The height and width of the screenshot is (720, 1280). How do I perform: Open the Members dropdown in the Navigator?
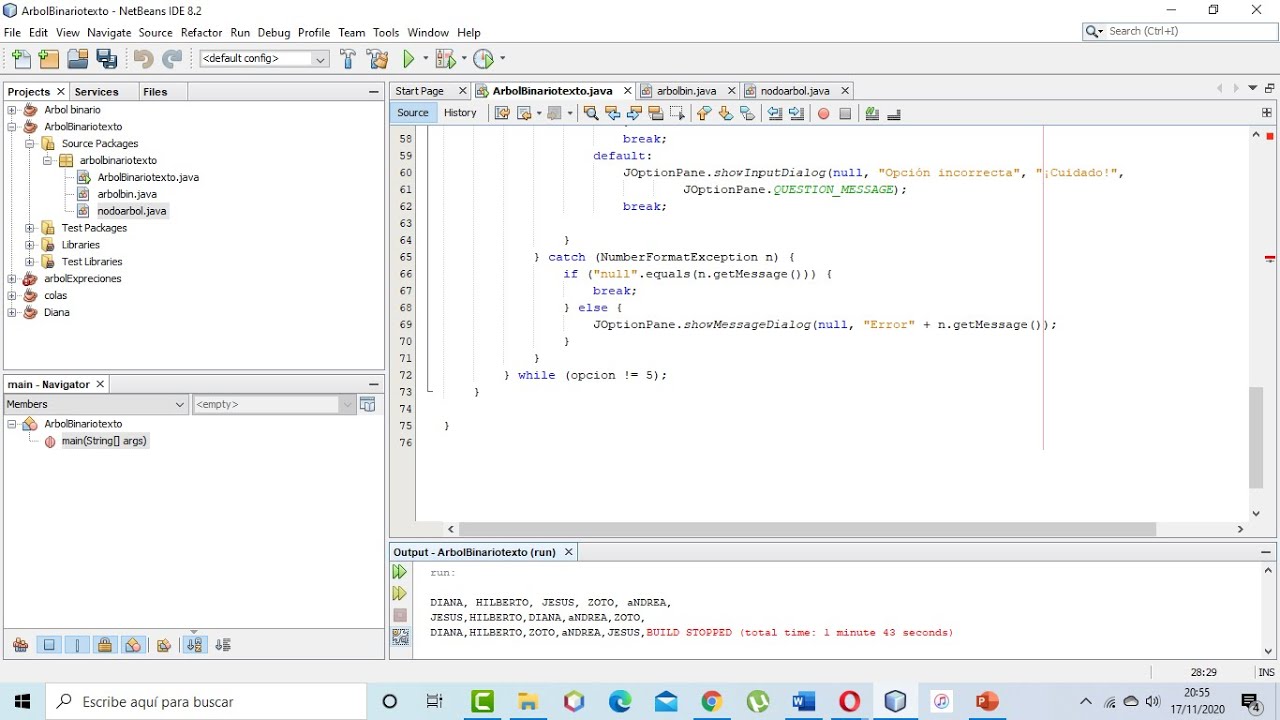(x=96, y=404)
